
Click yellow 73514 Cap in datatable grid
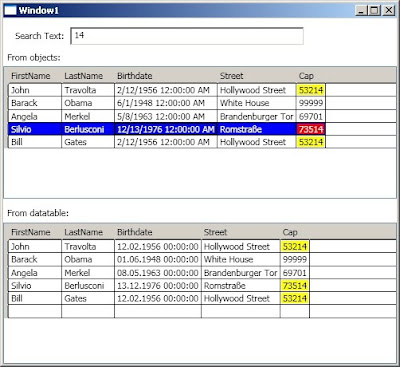(295, 285)
